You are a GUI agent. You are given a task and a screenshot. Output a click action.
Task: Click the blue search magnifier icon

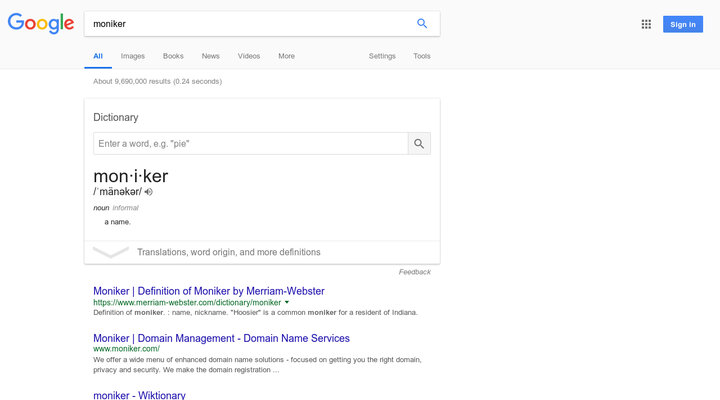tap(422, 24)
